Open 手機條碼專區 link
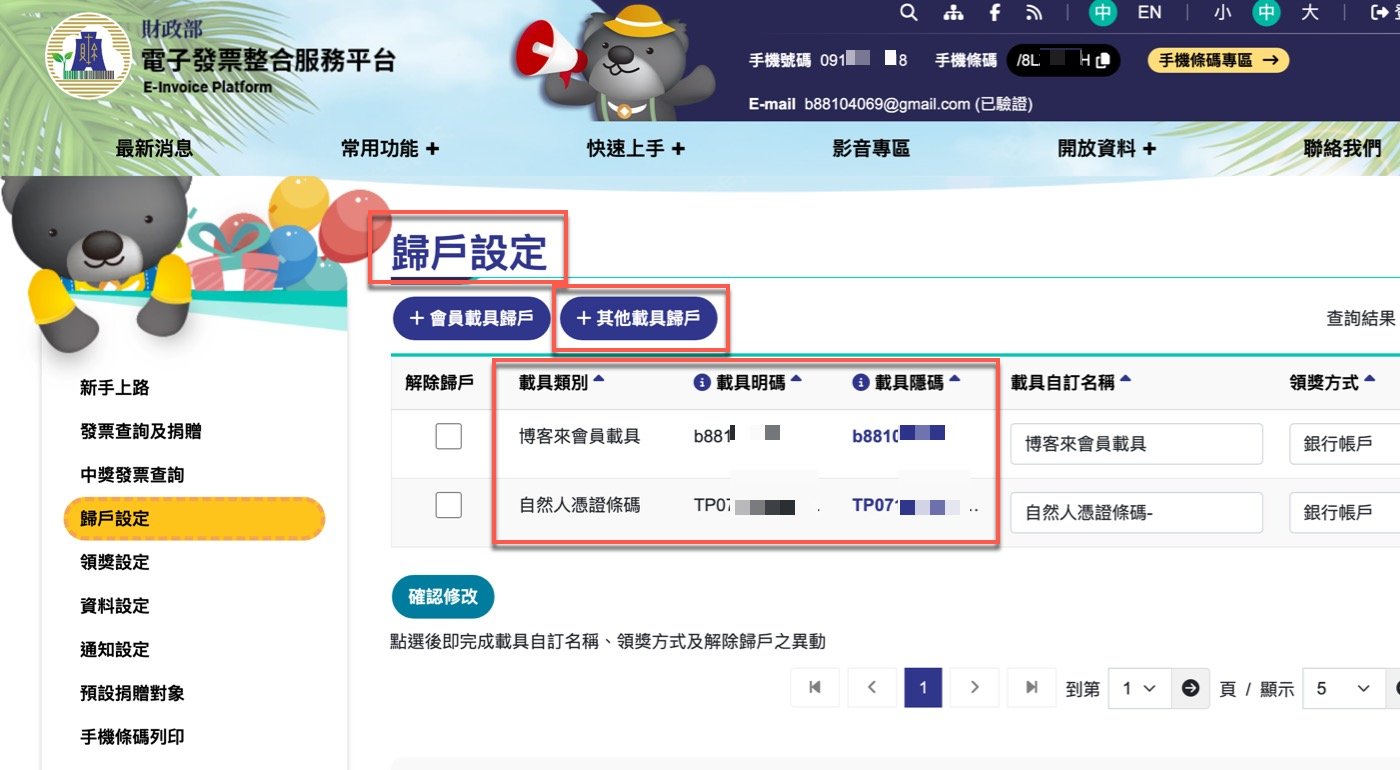Image resolution: width=1400 pixels, height=770 pixels. [x=1218, y=61]
